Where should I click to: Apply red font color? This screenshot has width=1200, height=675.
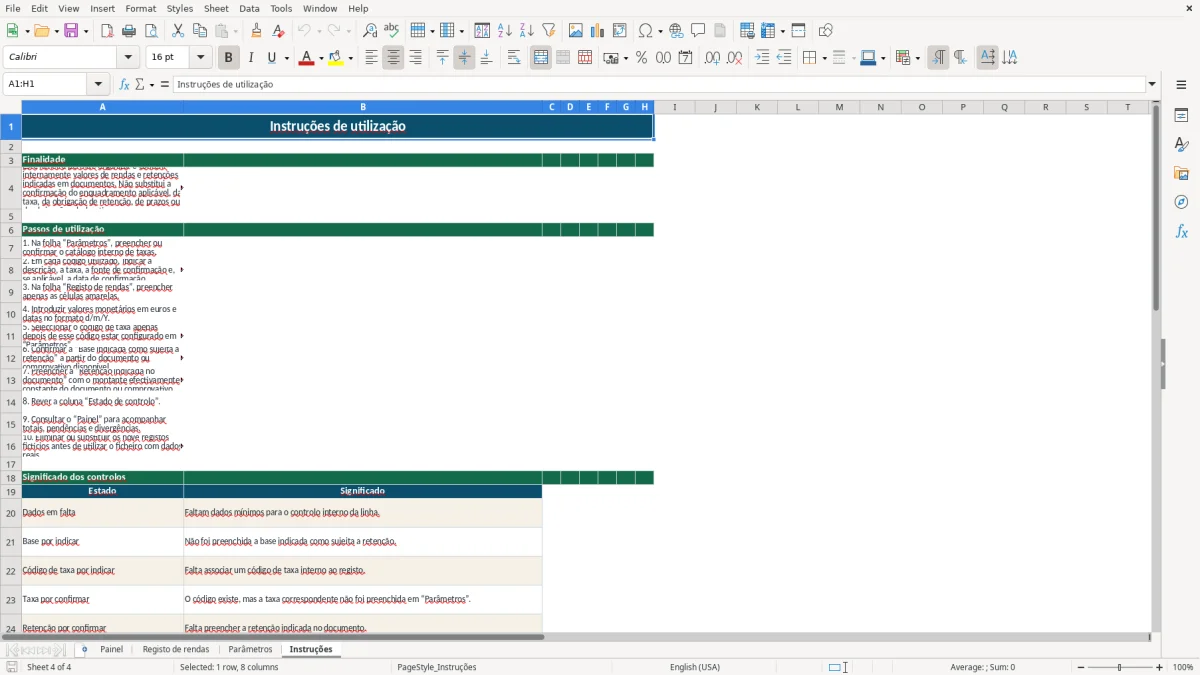point(306,58)
